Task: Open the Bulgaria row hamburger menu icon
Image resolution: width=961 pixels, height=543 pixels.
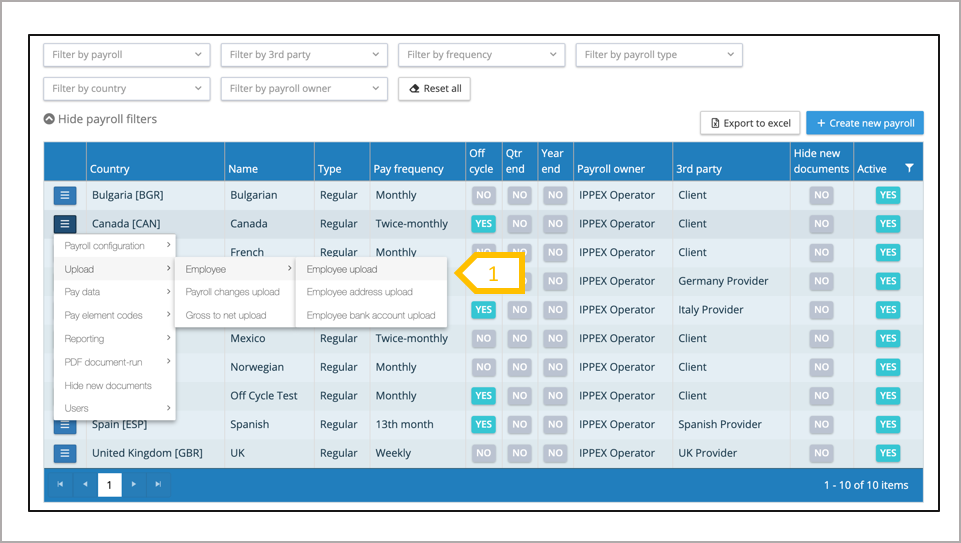Action: pyautogui.click(x=65, y=195)
